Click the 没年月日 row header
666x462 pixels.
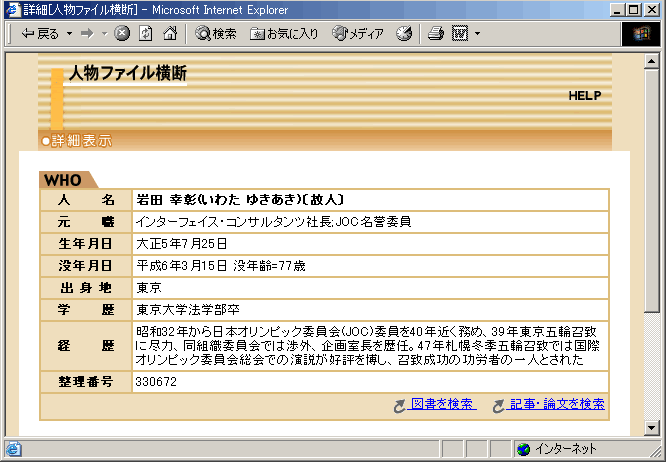[x=86, y=266]
